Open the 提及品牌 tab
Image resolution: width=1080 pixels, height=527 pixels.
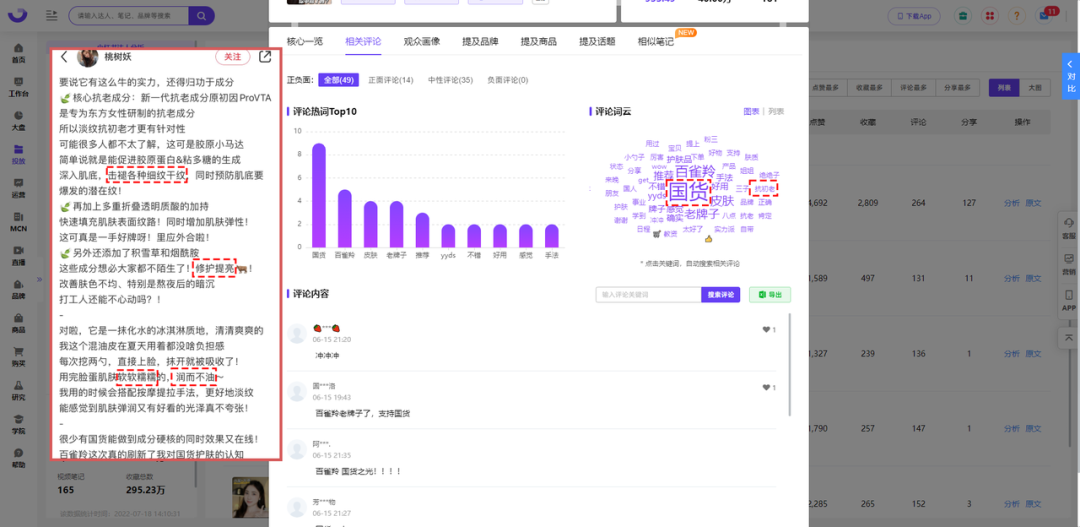pos(480,42)
